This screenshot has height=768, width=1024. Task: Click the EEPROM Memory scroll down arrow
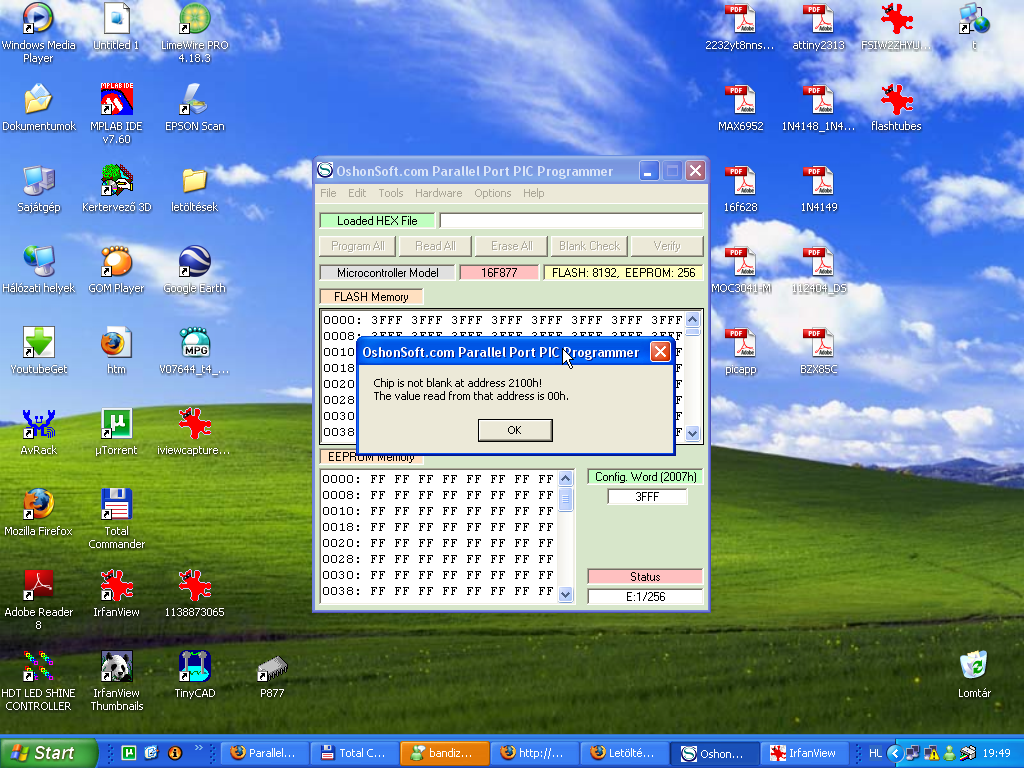click(566, 594)
